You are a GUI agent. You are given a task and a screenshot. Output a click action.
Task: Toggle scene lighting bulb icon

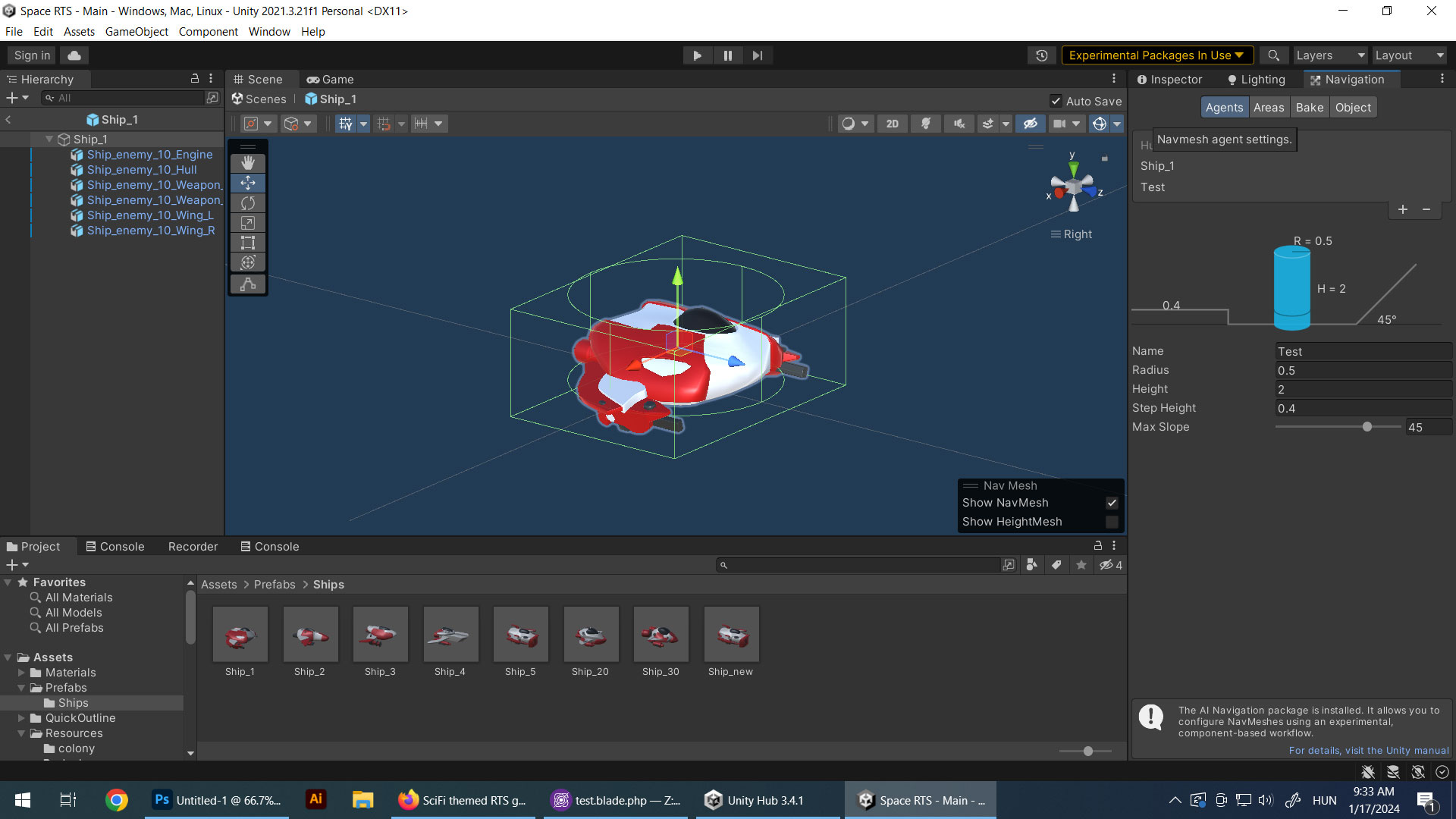pos(926,124)
